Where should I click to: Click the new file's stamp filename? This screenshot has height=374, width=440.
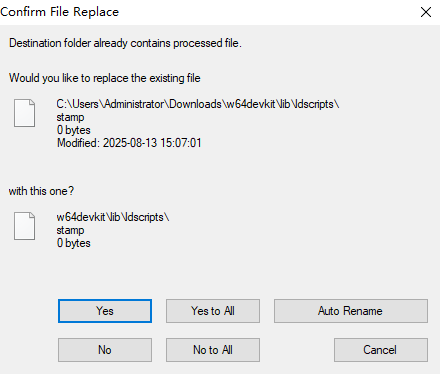(x=70, y=230)
